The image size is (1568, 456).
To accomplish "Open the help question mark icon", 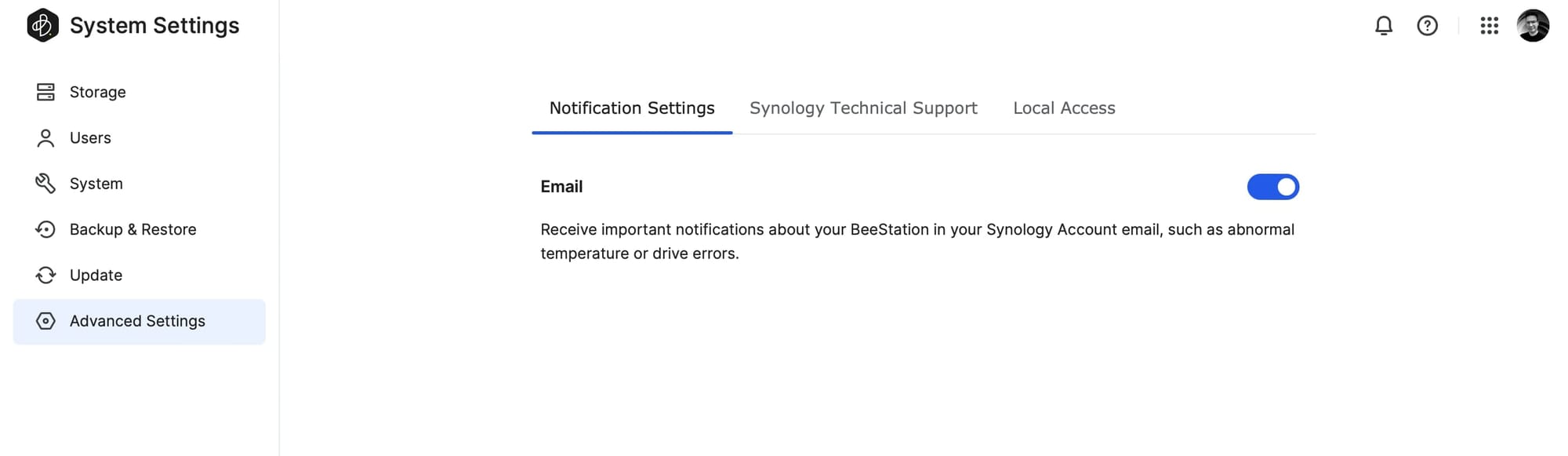I will pyautogui.click(x=1427, y=26).
